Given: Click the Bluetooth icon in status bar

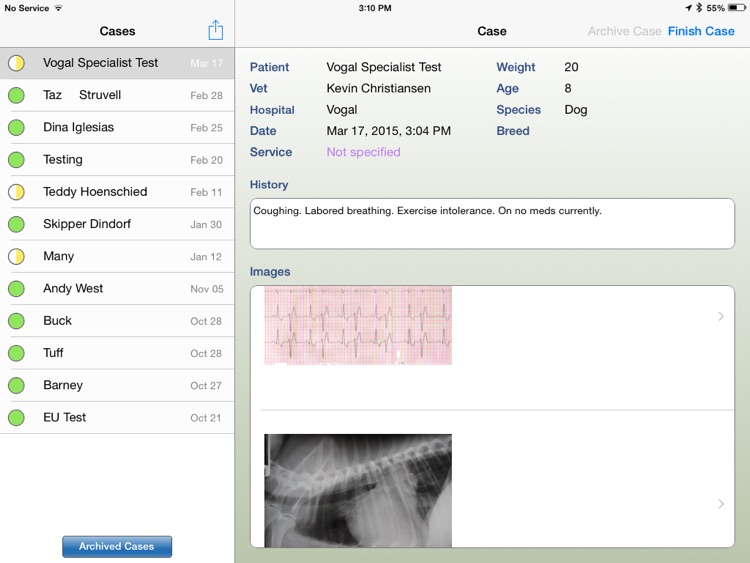Looking at the screenshot, I should [x=699, y=8].
